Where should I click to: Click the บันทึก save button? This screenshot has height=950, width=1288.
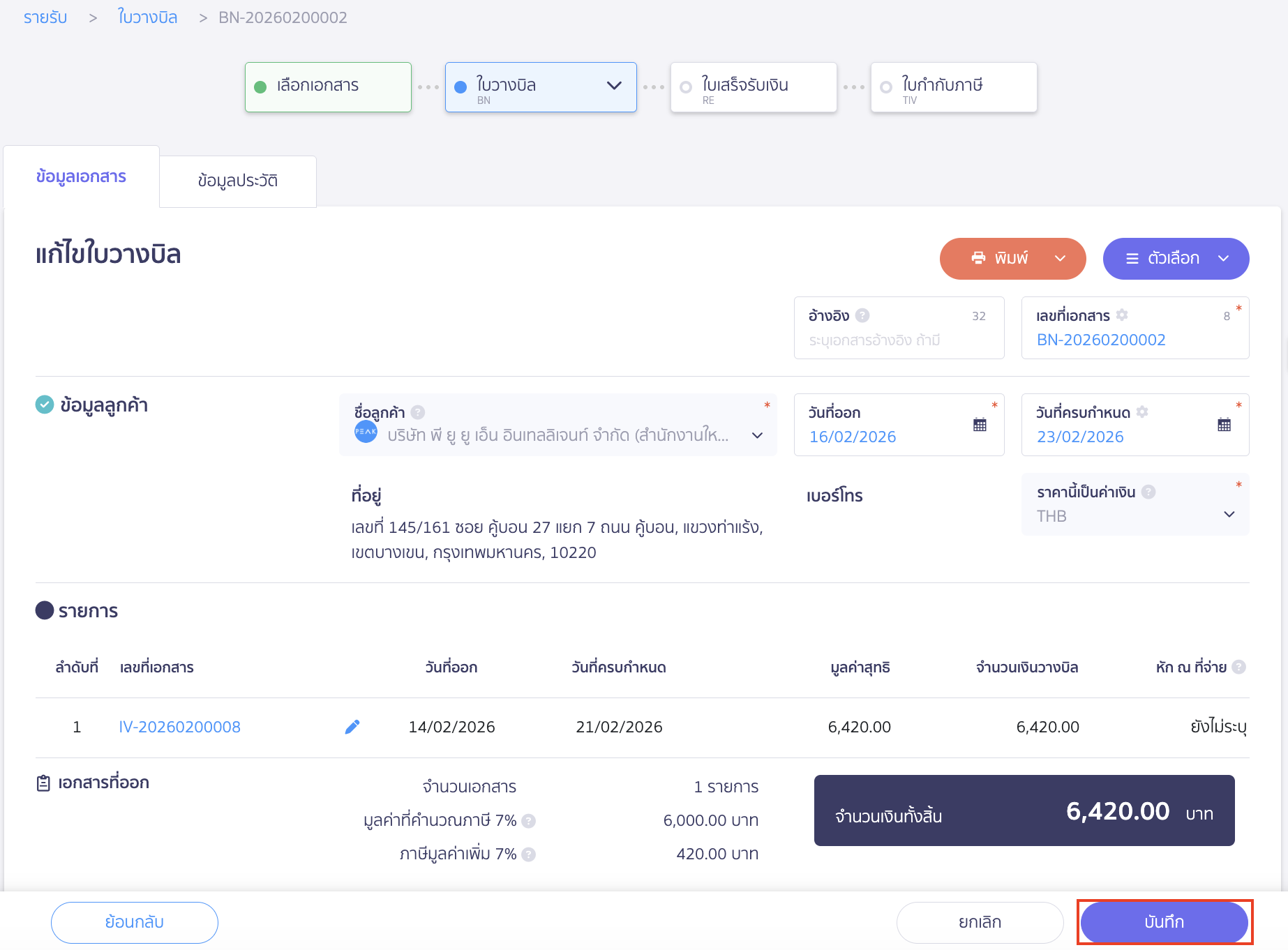(x=1164, y=922)
